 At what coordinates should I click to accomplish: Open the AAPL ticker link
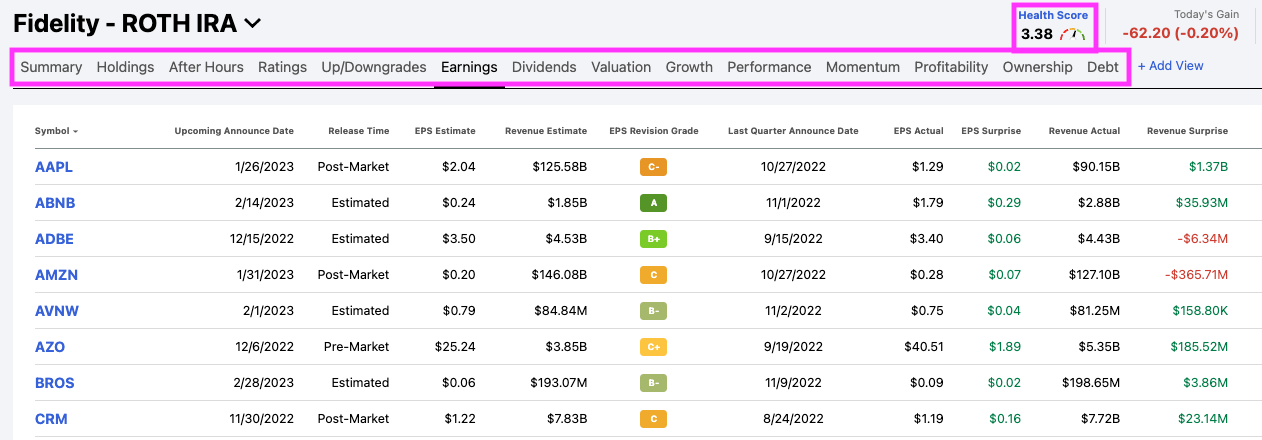(54, 167)
